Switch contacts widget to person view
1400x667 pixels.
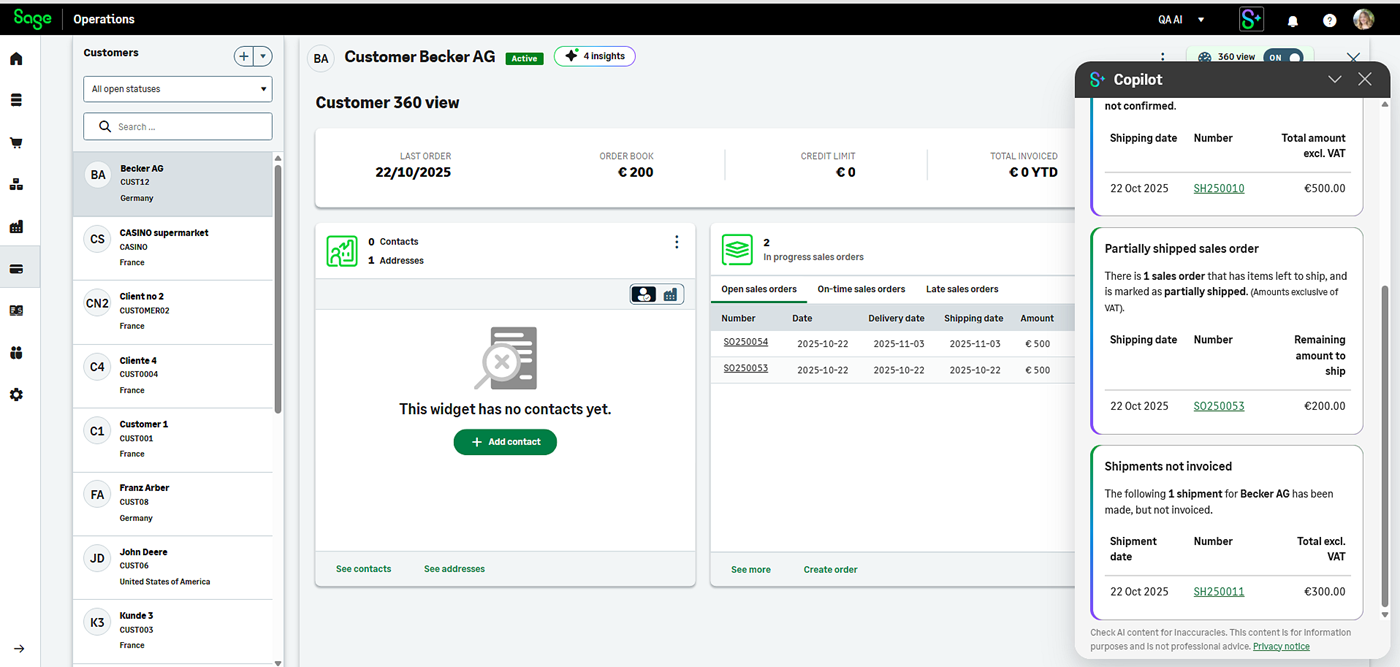click(x=643, y=294)
